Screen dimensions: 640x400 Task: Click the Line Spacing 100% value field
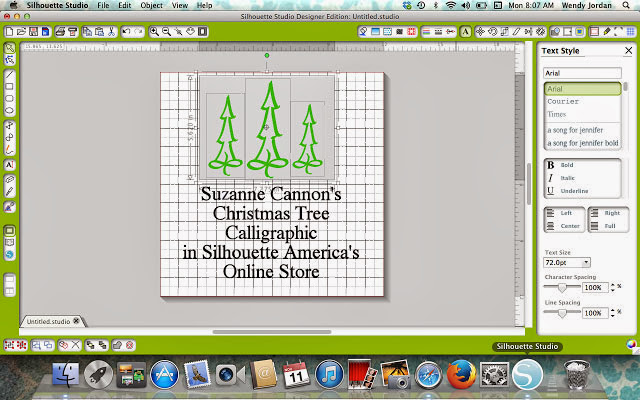tap(595, 313)
